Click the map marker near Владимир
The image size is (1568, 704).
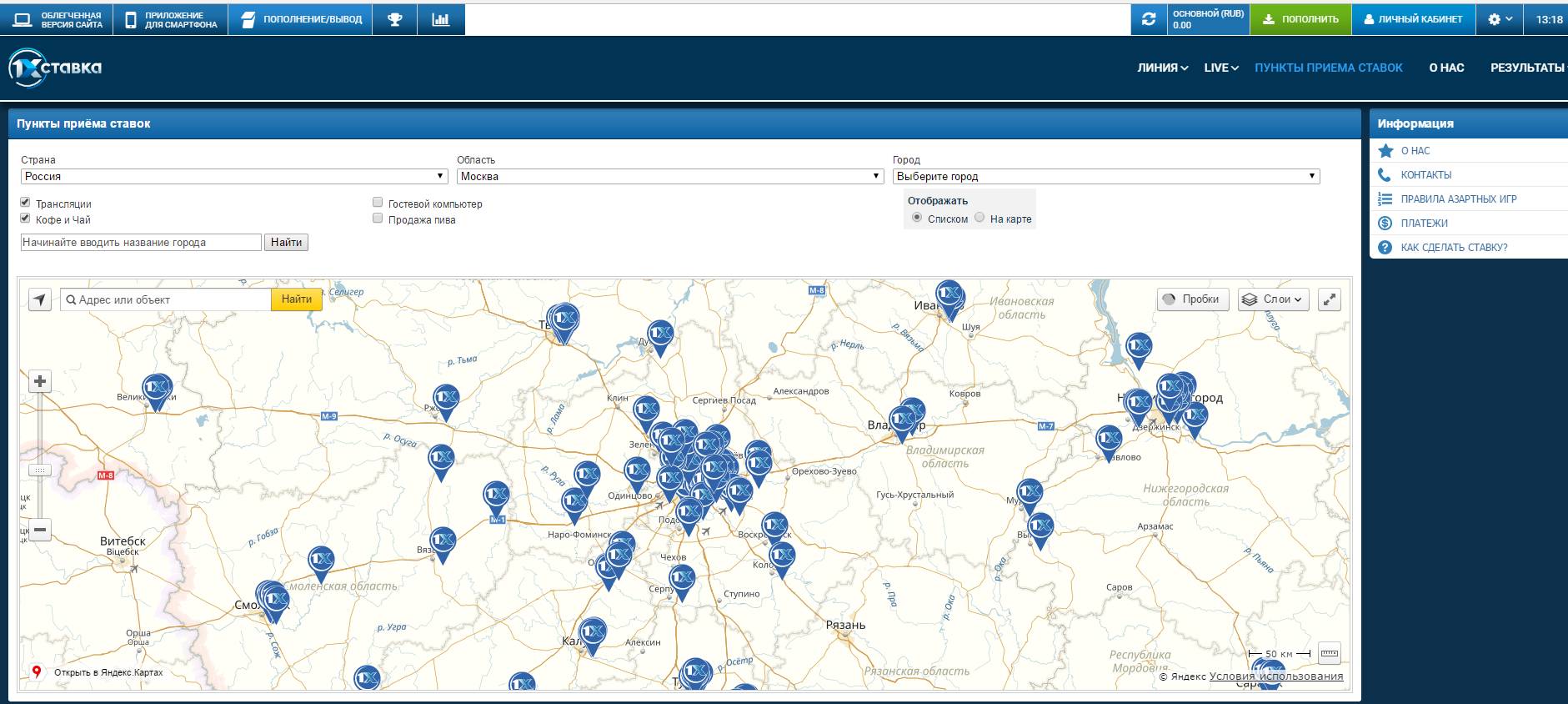(903, 423)
